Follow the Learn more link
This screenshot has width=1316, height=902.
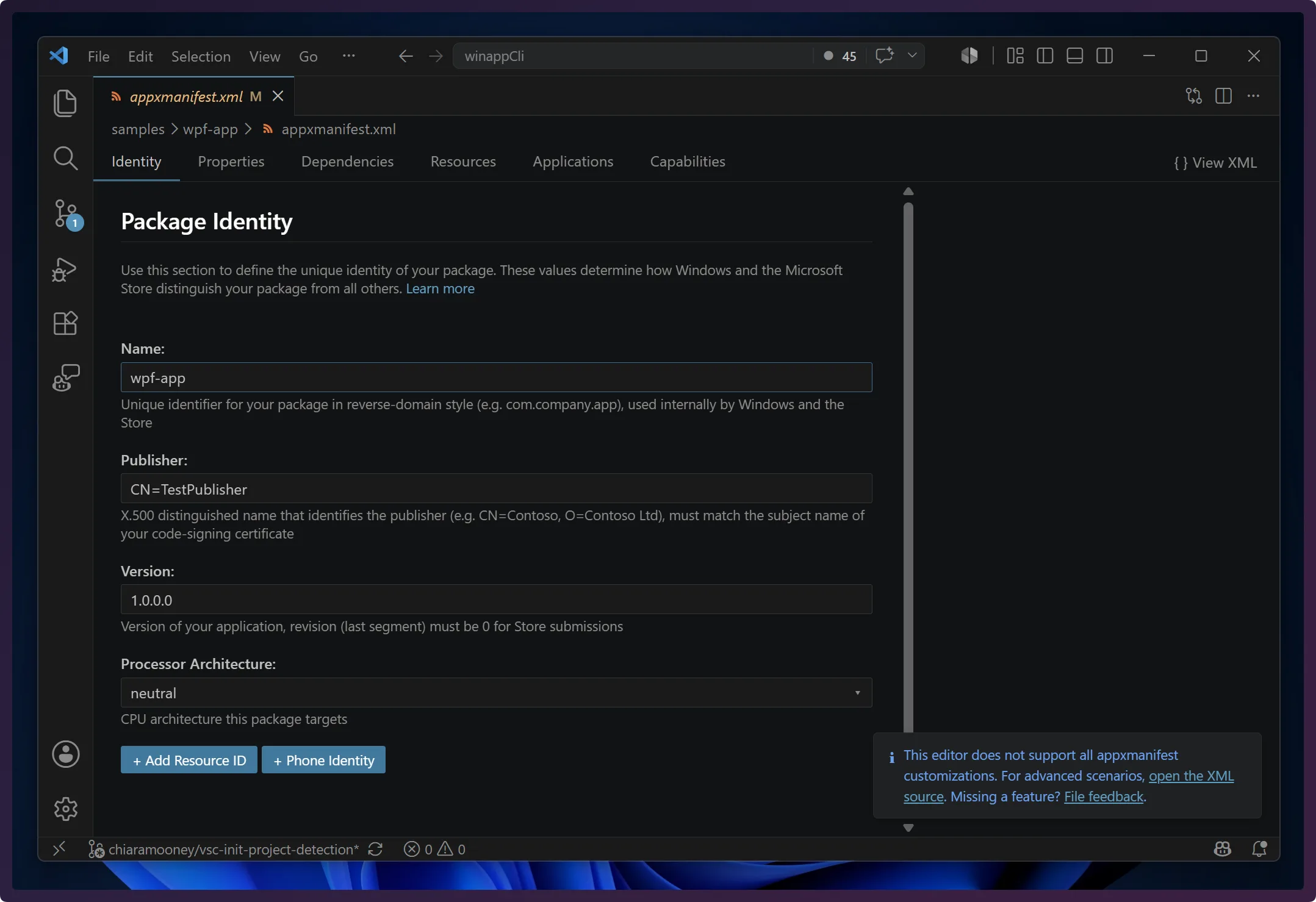point(440,288)
